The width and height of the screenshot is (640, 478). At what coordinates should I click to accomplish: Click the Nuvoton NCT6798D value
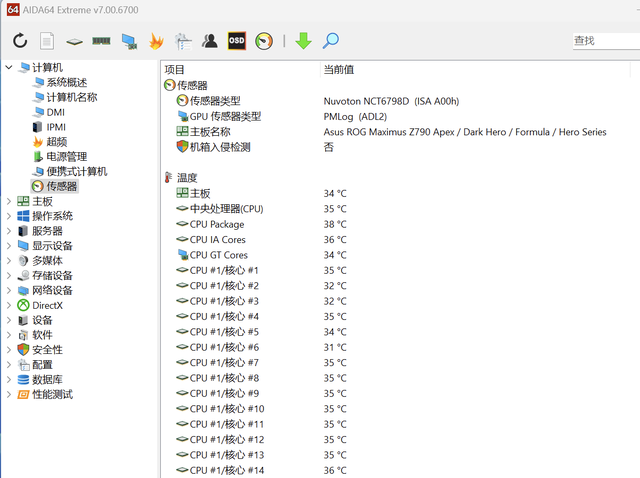coord(391,101)
